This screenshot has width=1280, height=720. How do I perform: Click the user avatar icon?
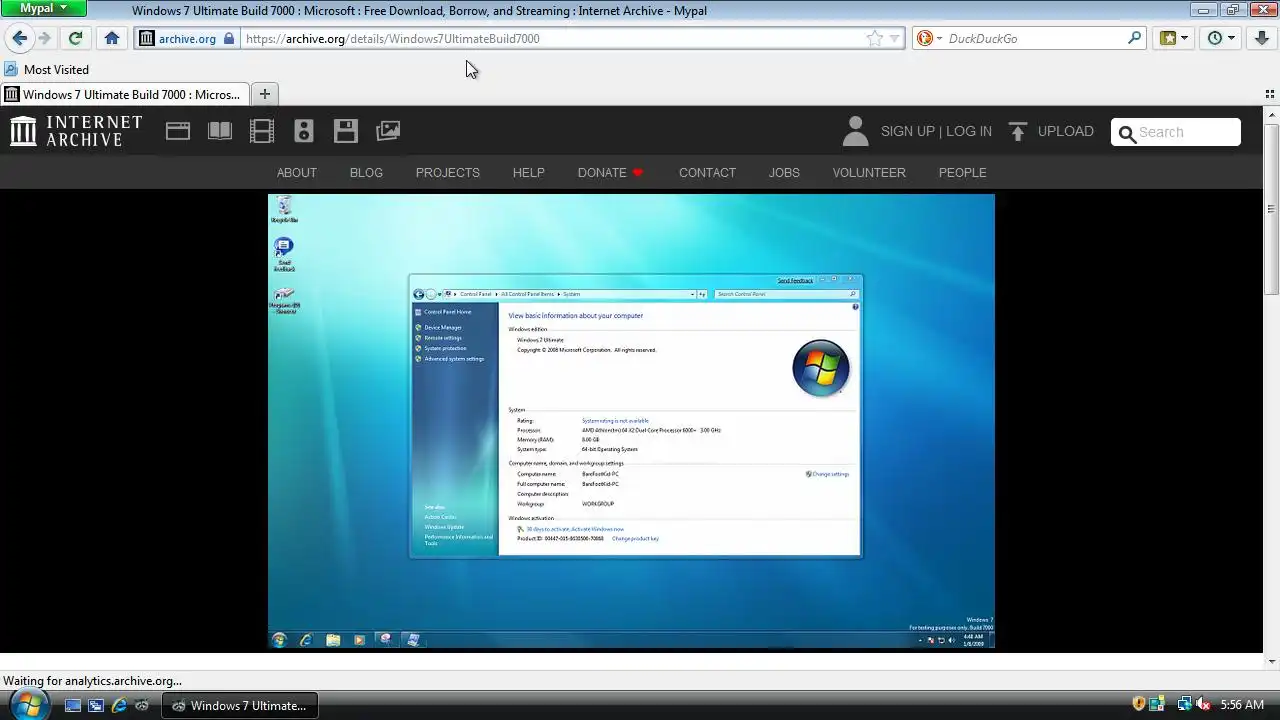click(x=855, y=131)
